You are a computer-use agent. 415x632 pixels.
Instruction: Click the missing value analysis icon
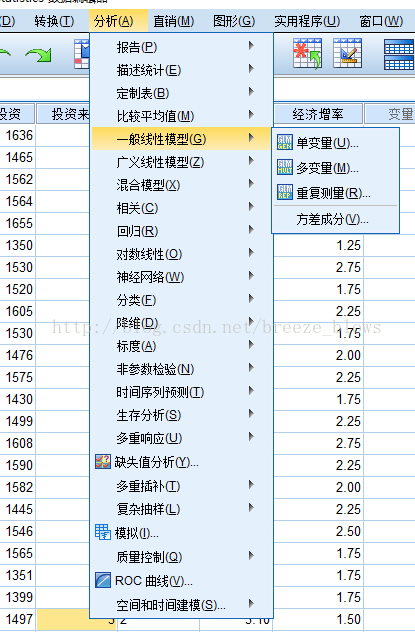(x=103, y=462)
